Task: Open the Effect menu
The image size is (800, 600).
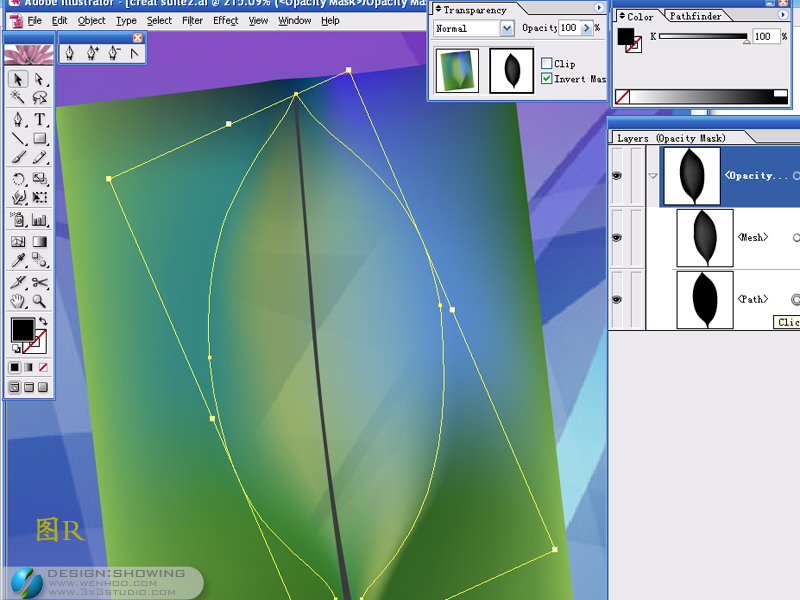Action: [x=226, y=21]
